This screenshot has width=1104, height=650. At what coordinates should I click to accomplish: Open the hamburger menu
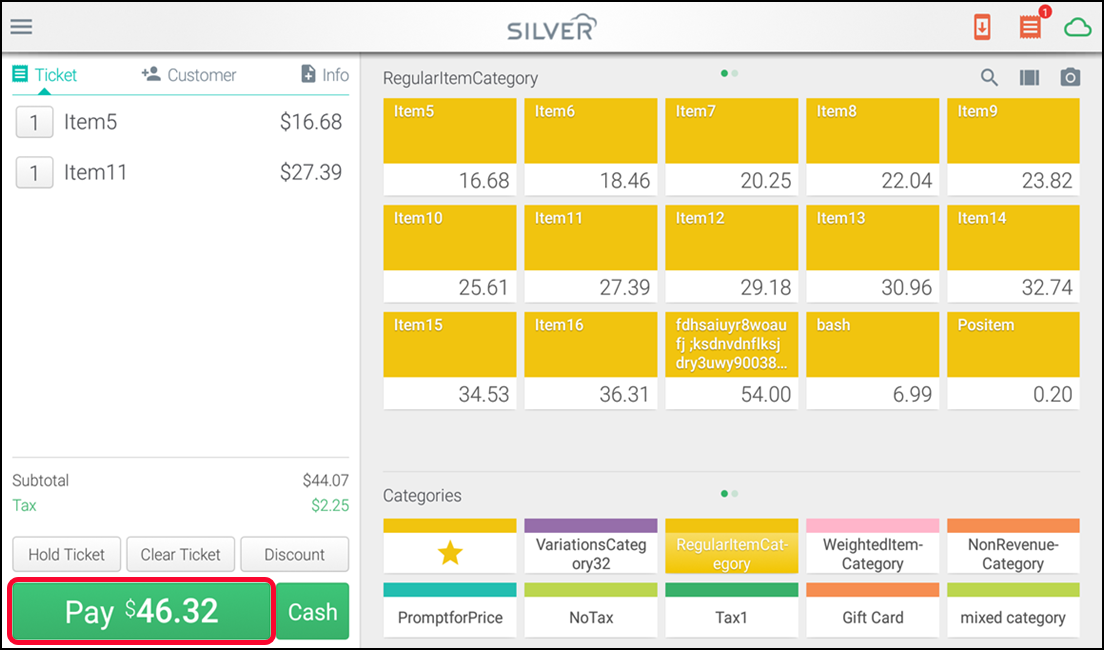(x=21, y=27)
